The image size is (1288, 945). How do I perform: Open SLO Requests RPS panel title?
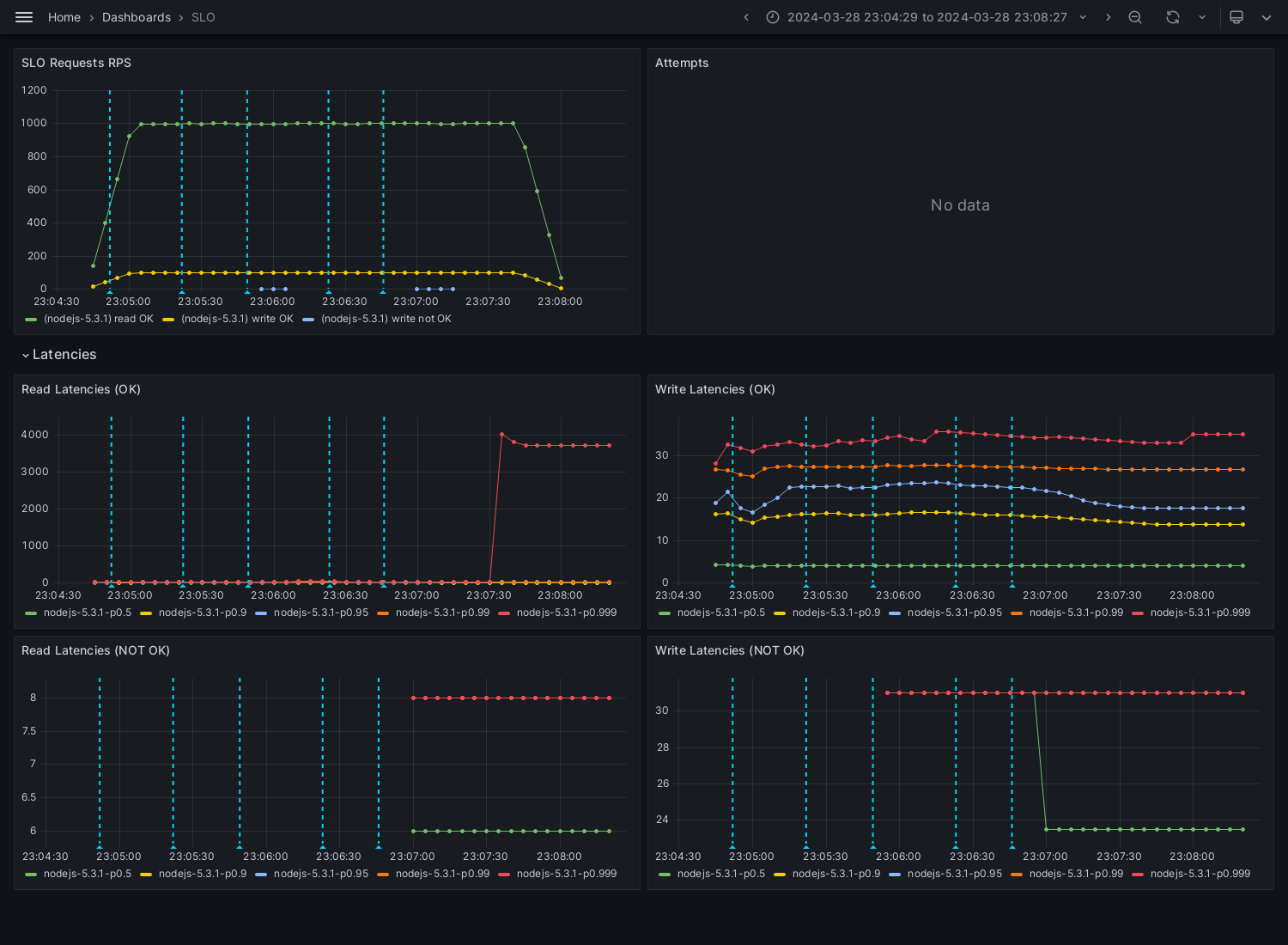[x=76, y=63]
